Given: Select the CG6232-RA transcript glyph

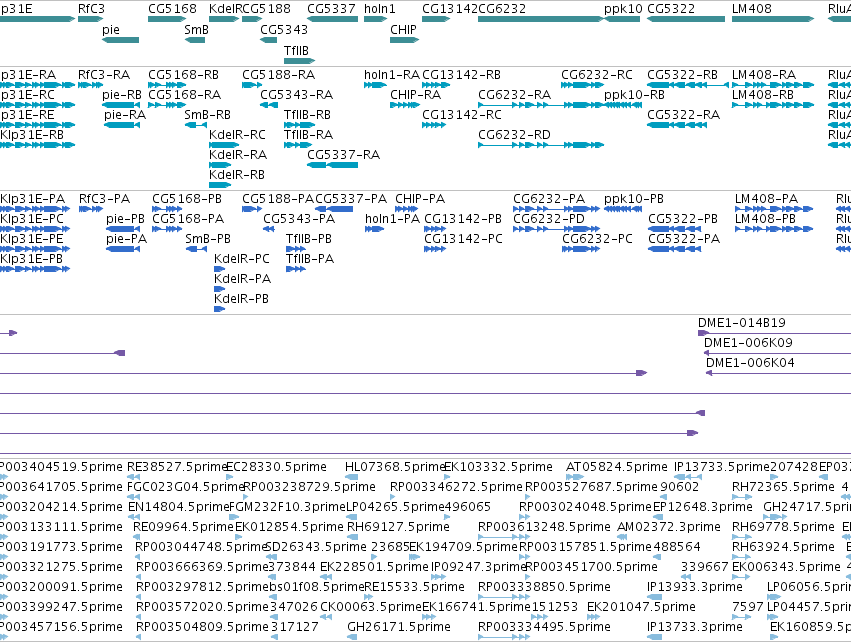Looking at the screenshot, I should click(x=541, y=105).
